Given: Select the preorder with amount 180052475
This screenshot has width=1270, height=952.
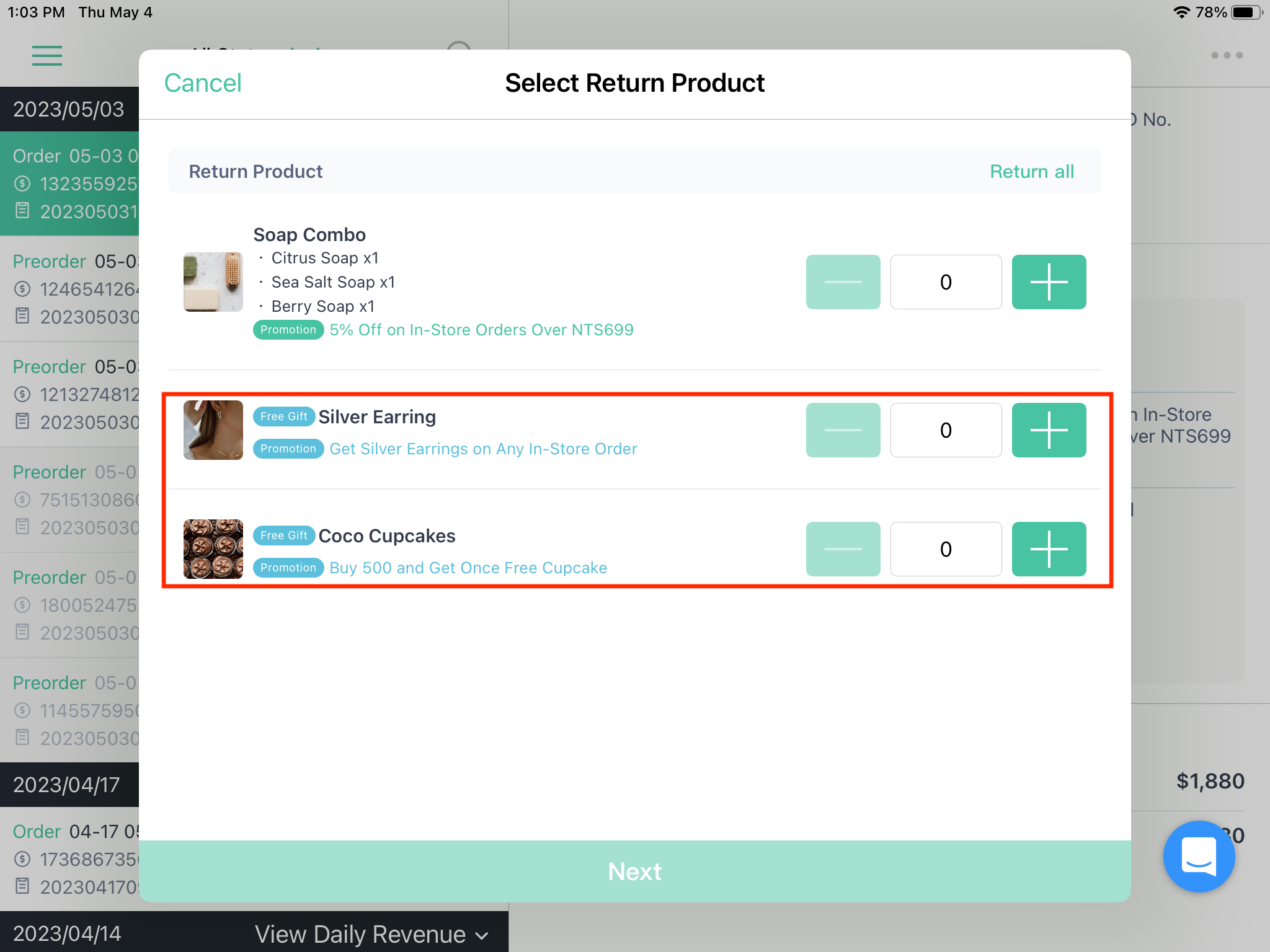Looking at the screenshot, I should [x=69, y=605].
